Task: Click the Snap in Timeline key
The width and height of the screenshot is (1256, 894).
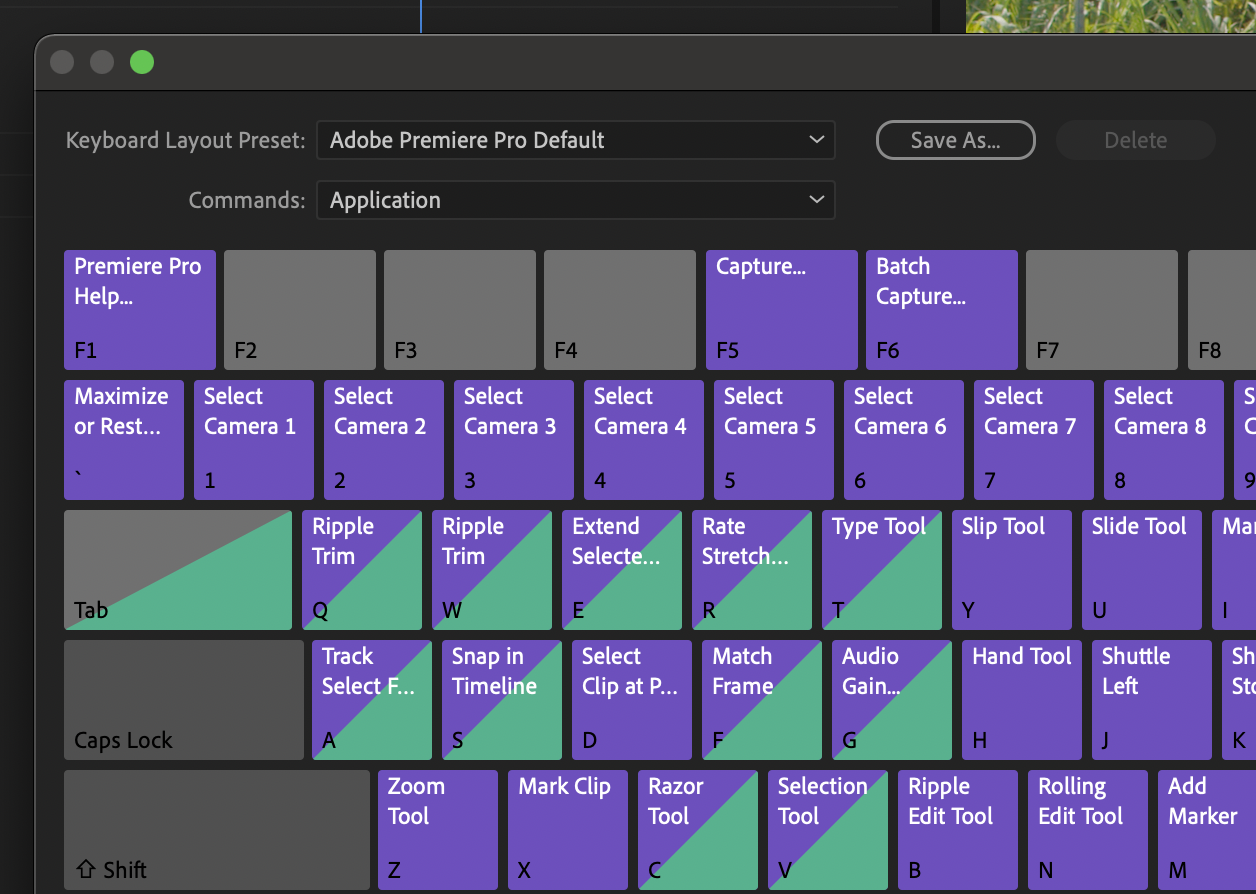Action: (501, 700)
